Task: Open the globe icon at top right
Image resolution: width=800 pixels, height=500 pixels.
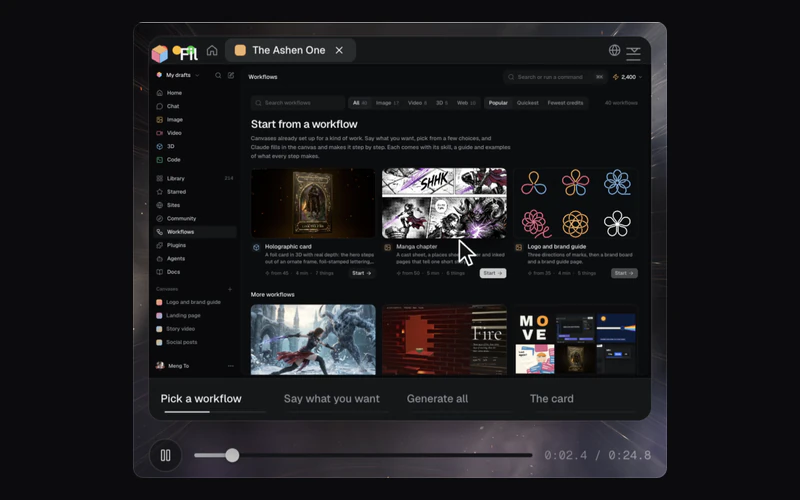Action: [614, 50]
